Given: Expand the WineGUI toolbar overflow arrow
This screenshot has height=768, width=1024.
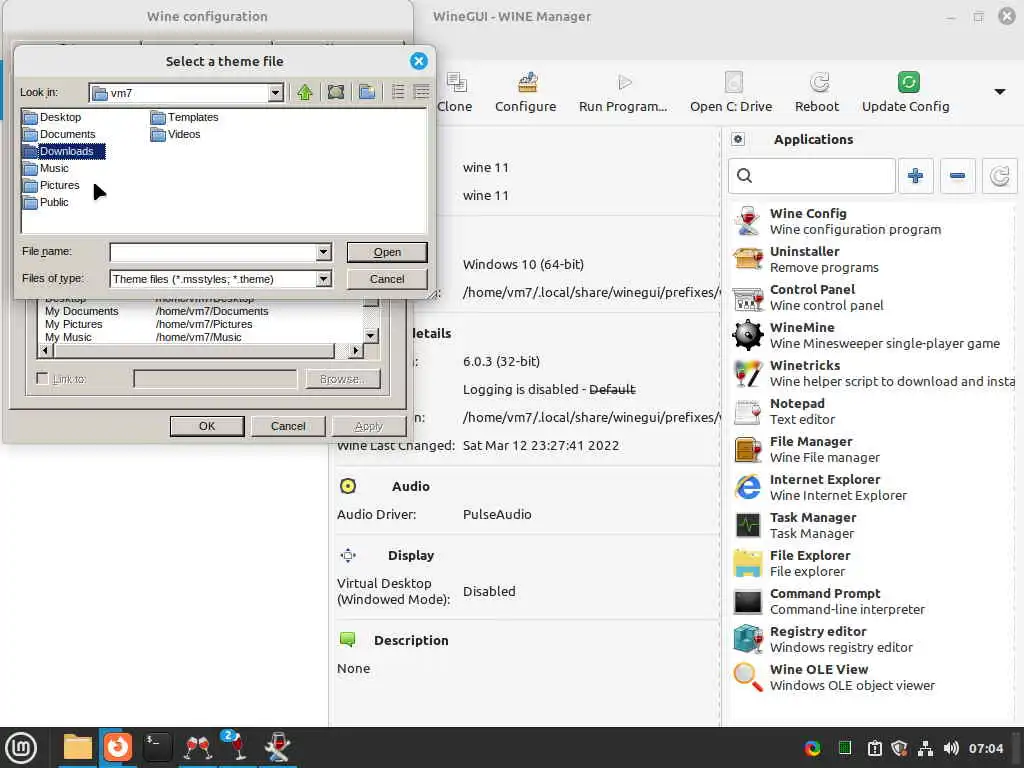Looking at the screenshot, I should 1000,91.
